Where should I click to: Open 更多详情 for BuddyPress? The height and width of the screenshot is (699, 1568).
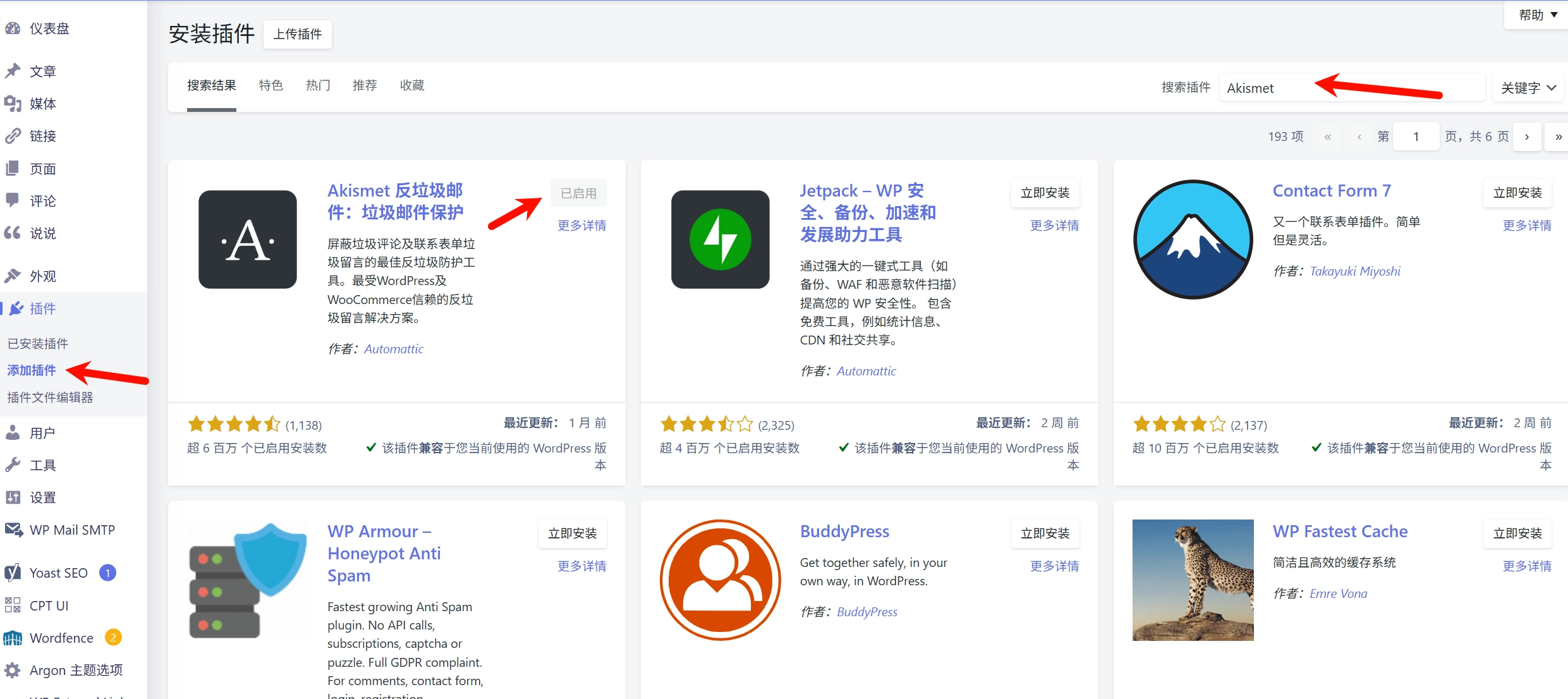click(1055, 566)
